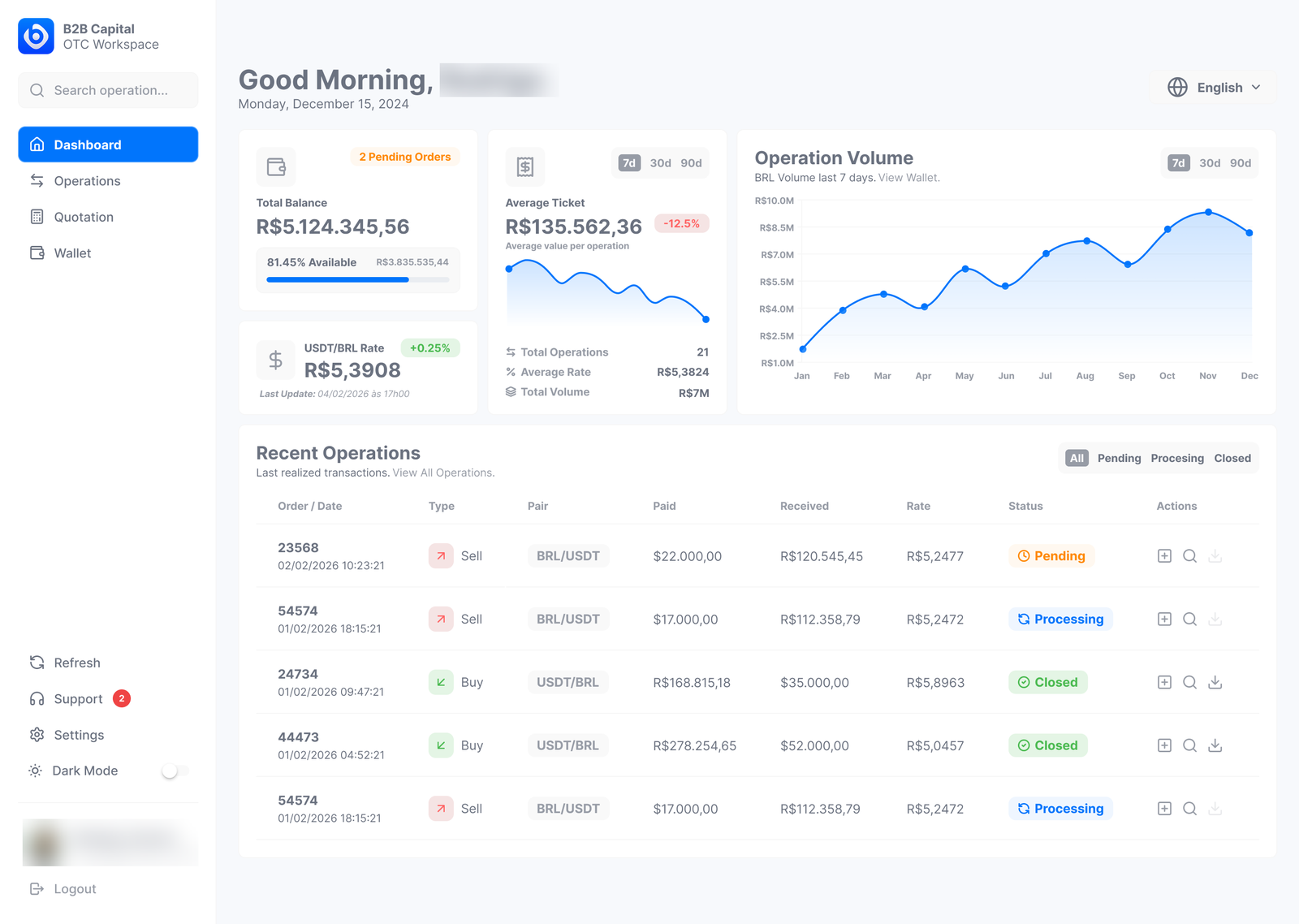
Task: Select 7d range in Operation Volume chart
Action: (x=1179, y=163)
